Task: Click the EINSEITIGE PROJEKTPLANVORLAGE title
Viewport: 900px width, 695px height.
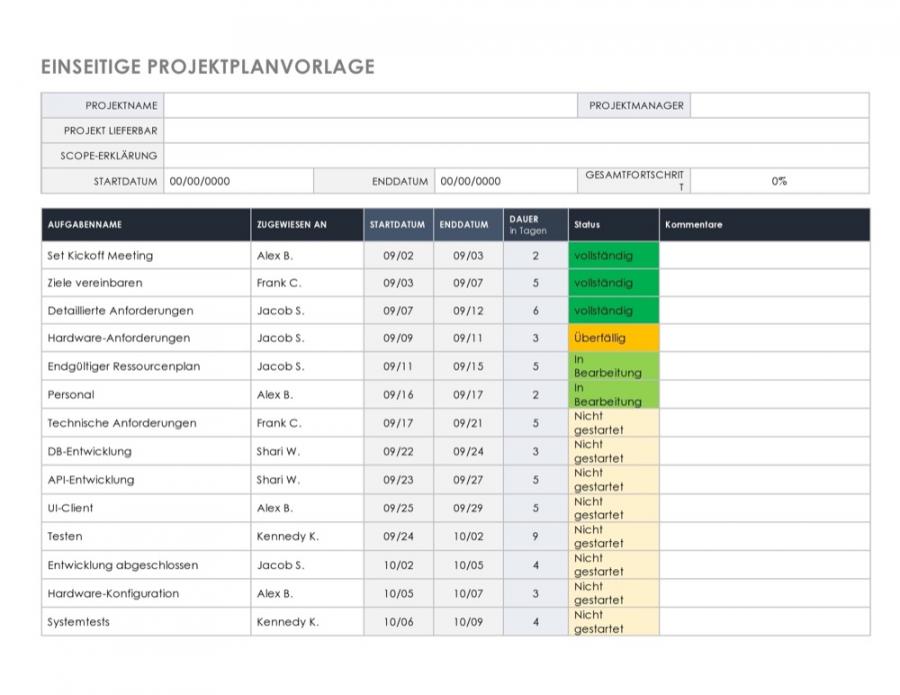Action: (207, 67)
